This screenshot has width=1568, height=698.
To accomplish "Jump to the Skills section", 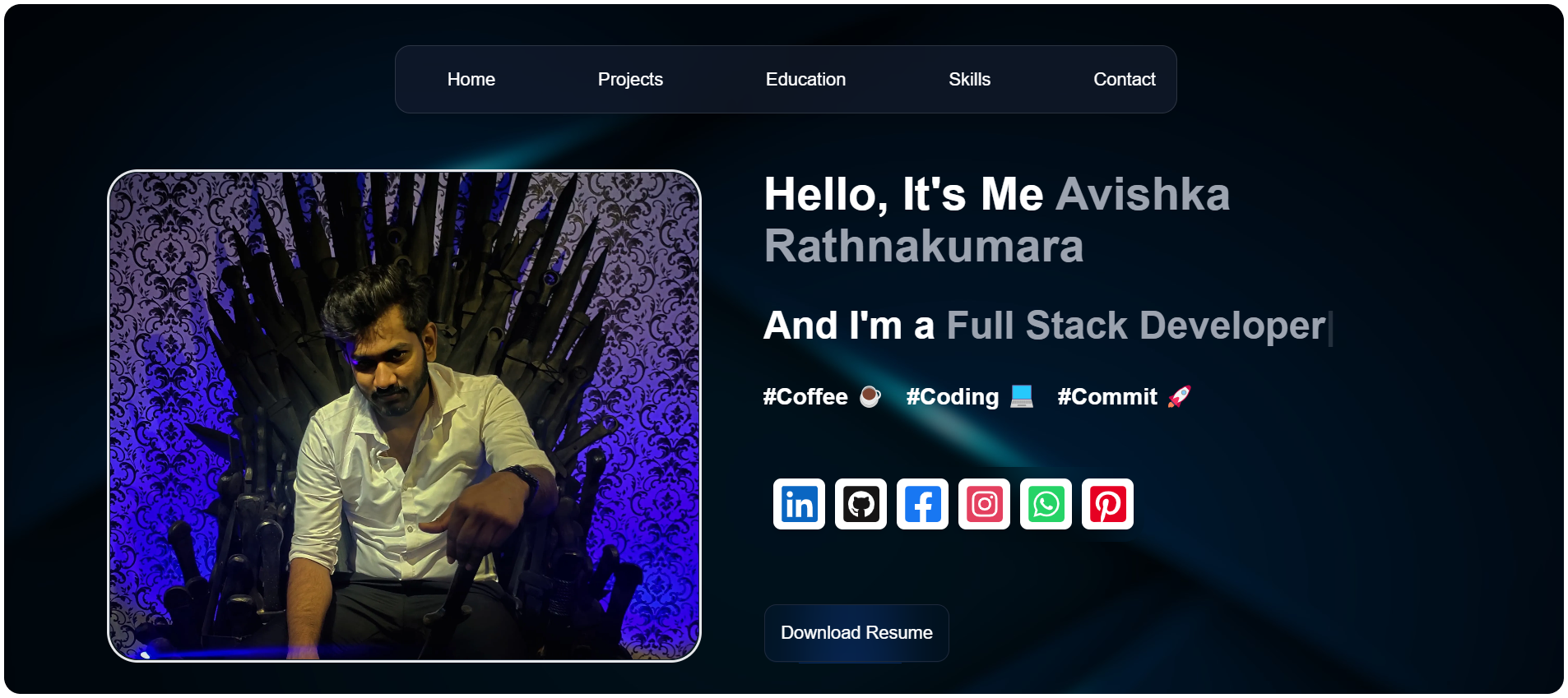I will click(969, 80).
